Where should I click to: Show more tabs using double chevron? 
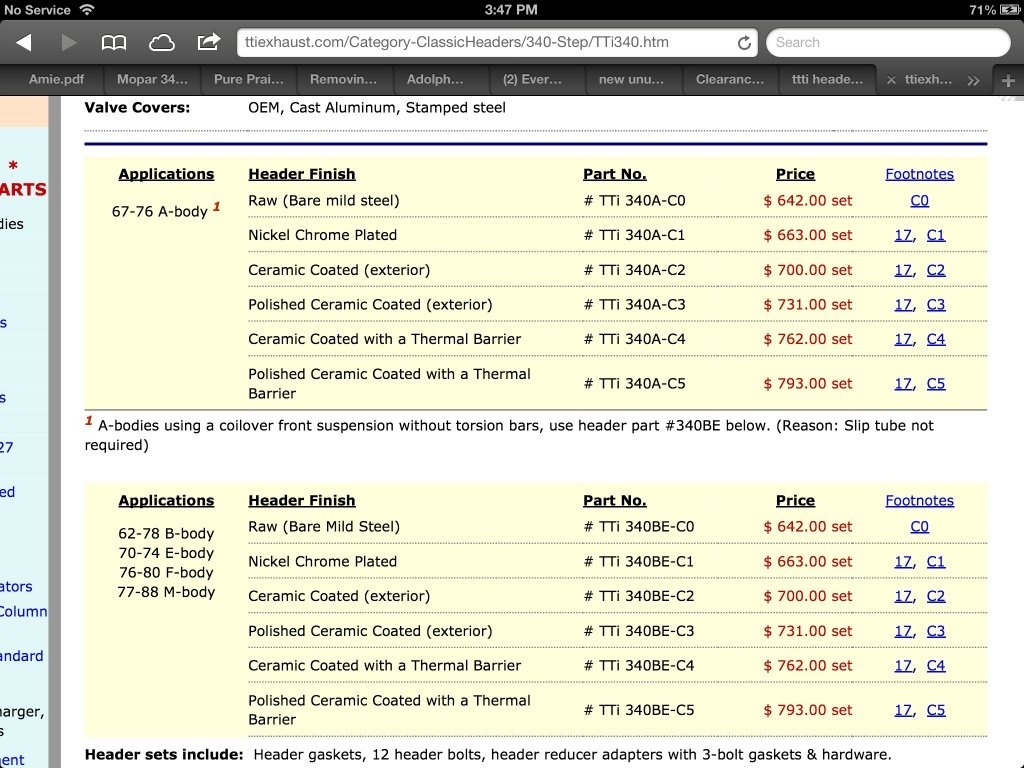tap(973, 80)
